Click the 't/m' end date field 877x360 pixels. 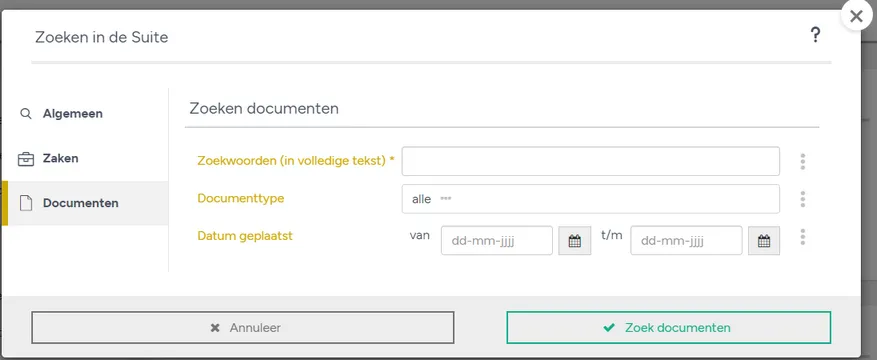coord(686,240)
